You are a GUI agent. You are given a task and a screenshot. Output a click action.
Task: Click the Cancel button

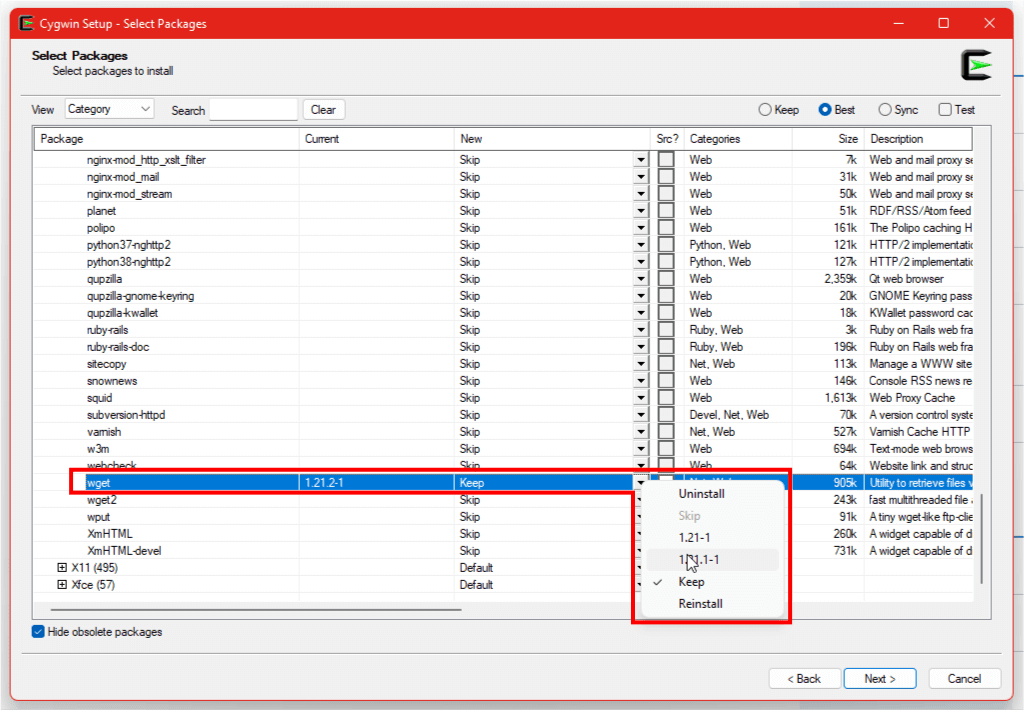pyautogui.click(x=964, y=679)
